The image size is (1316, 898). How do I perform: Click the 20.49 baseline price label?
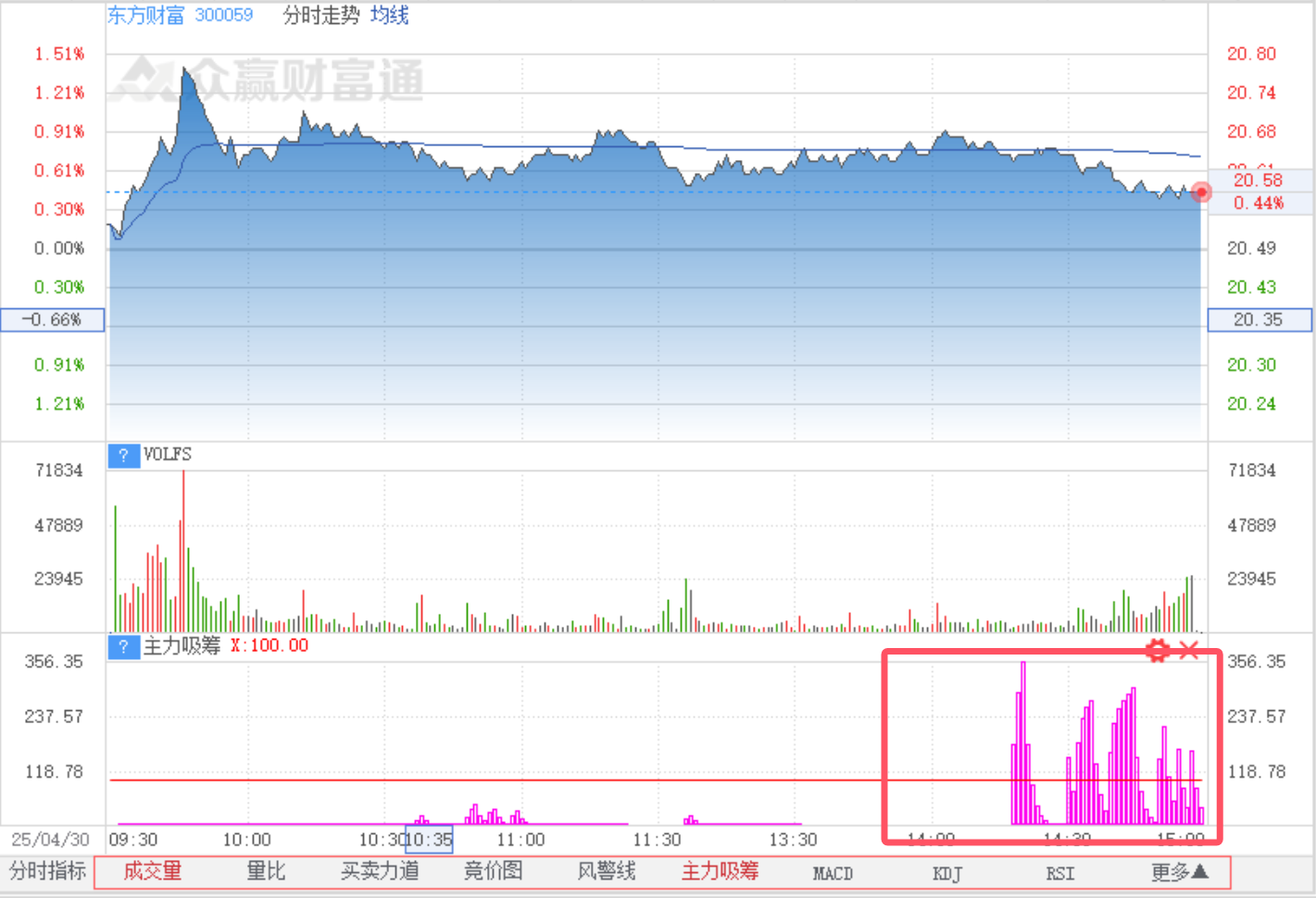point(1251,248)
